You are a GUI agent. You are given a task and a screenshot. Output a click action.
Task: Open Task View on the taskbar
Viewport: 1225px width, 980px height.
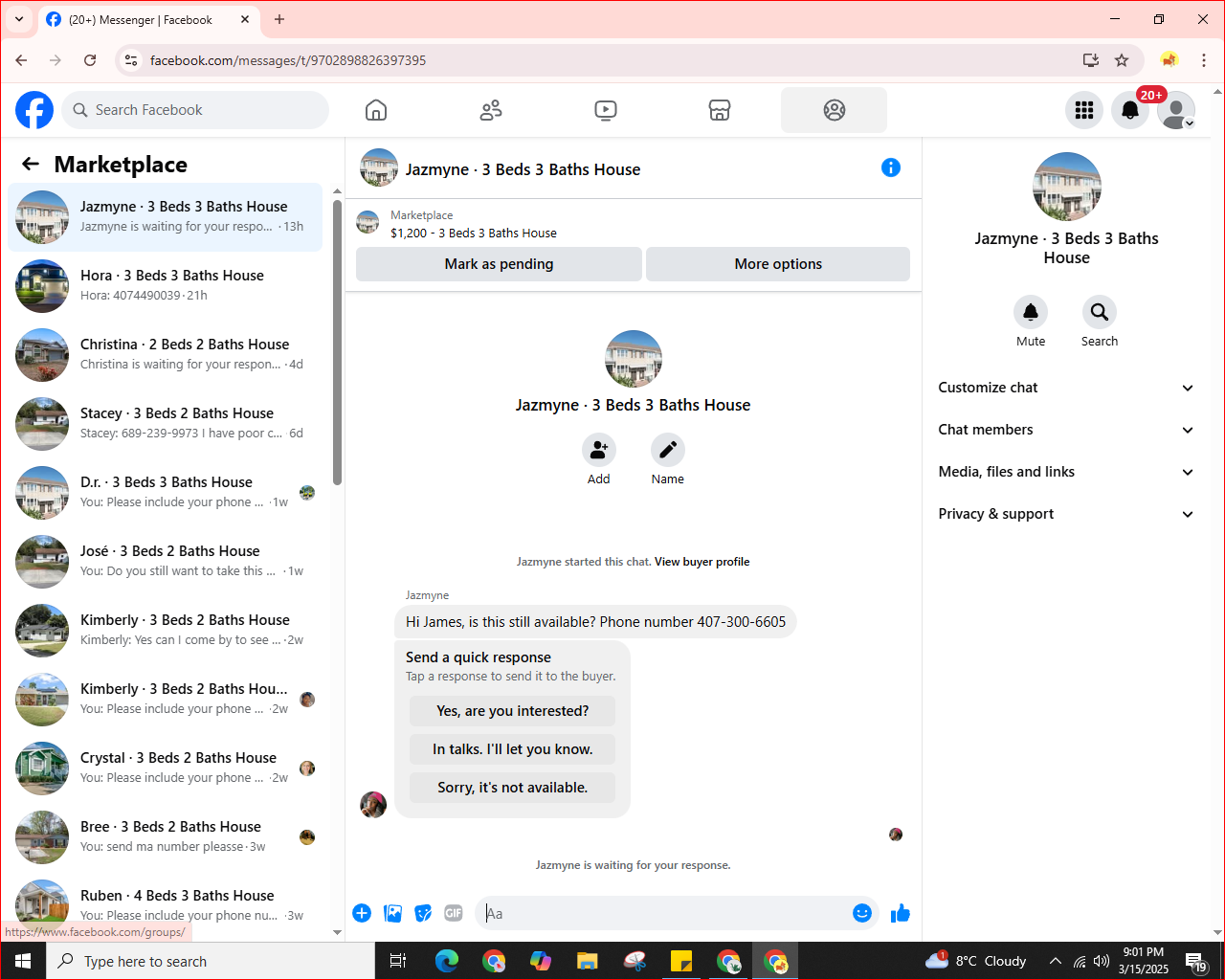tap(398, 961)
